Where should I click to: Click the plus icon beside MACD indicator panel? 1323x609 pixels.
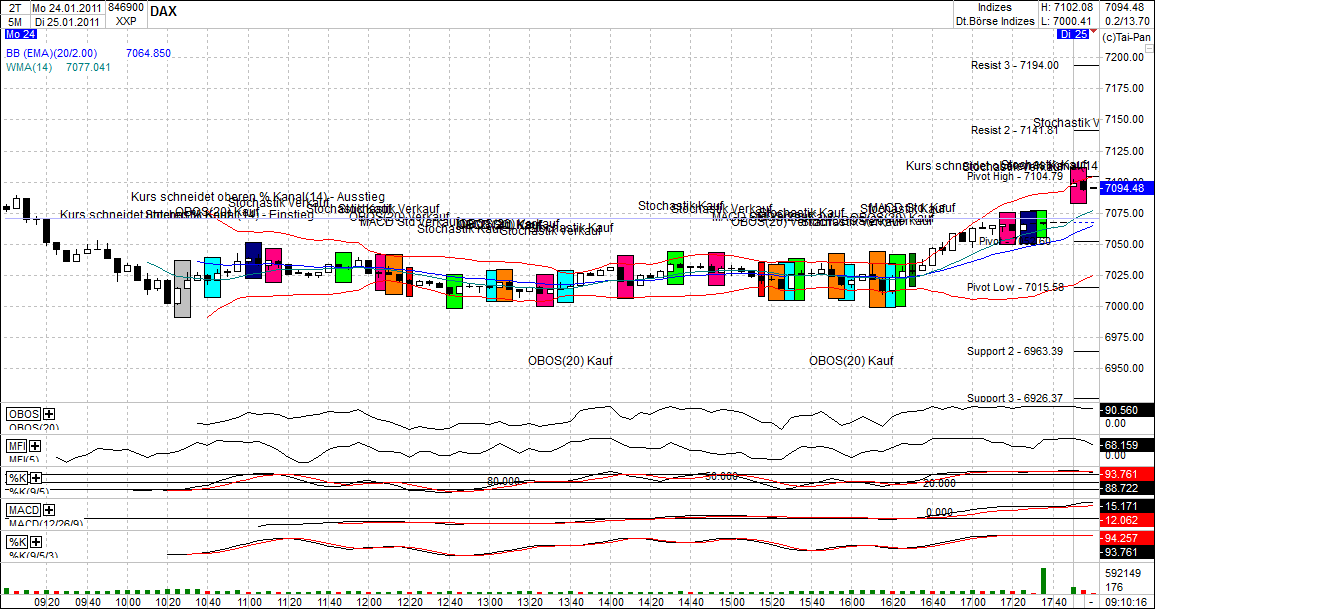[x=48, y=510]
